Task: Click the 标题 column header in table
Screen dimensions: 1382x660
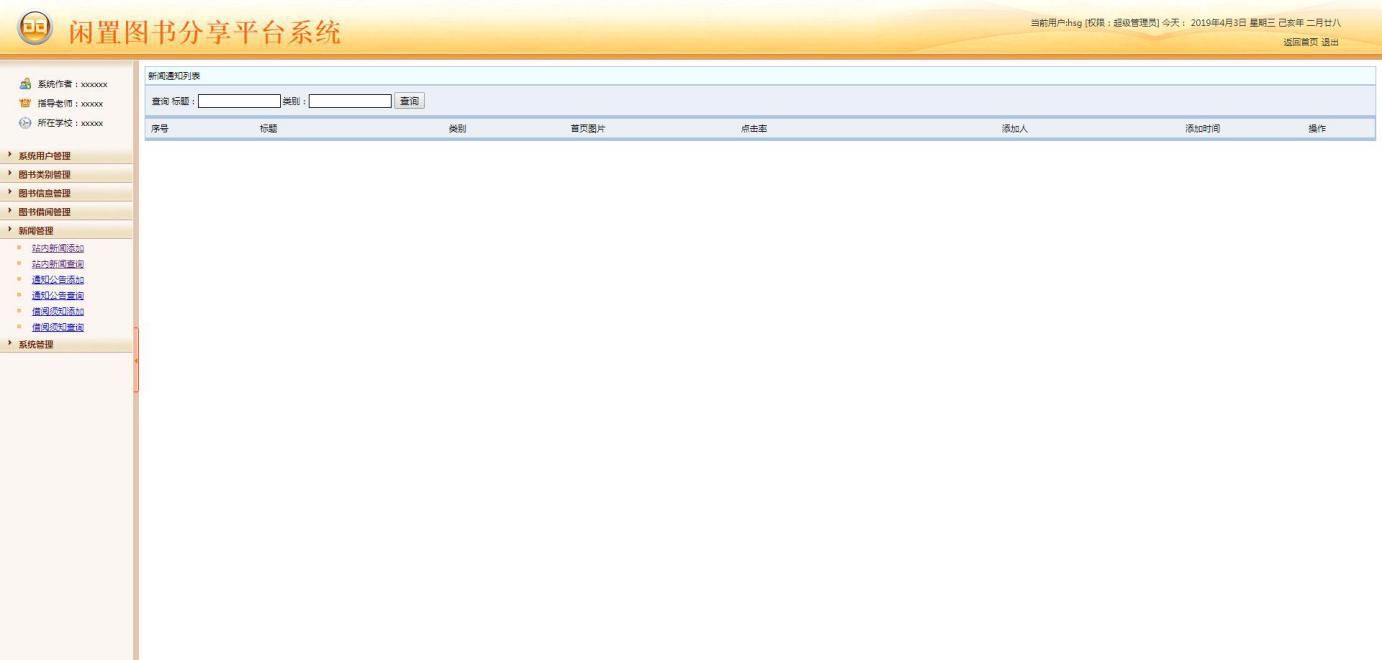Action: click(x=268, y=129)
